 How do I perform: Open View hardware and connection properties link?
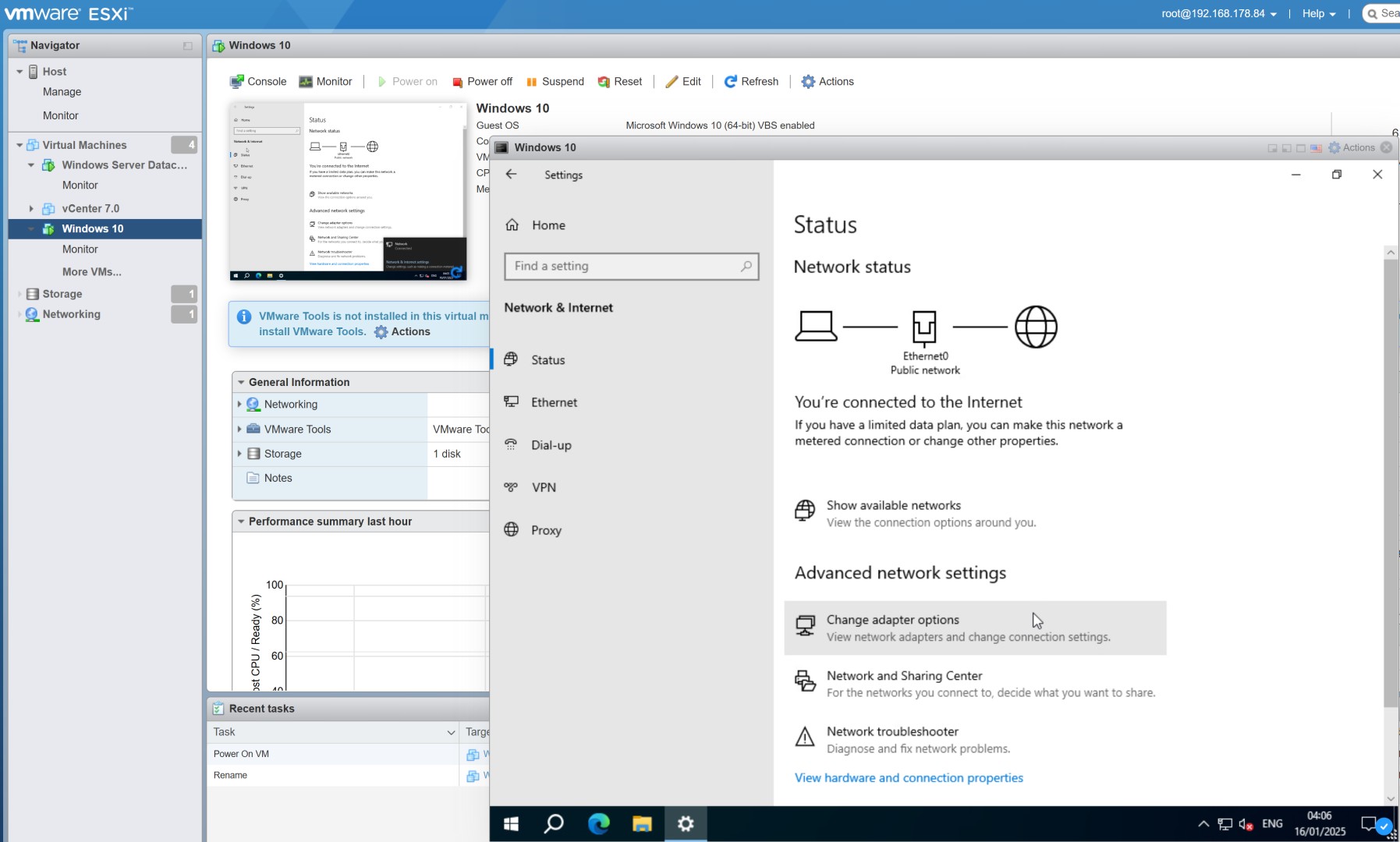[x=909, y=778]
